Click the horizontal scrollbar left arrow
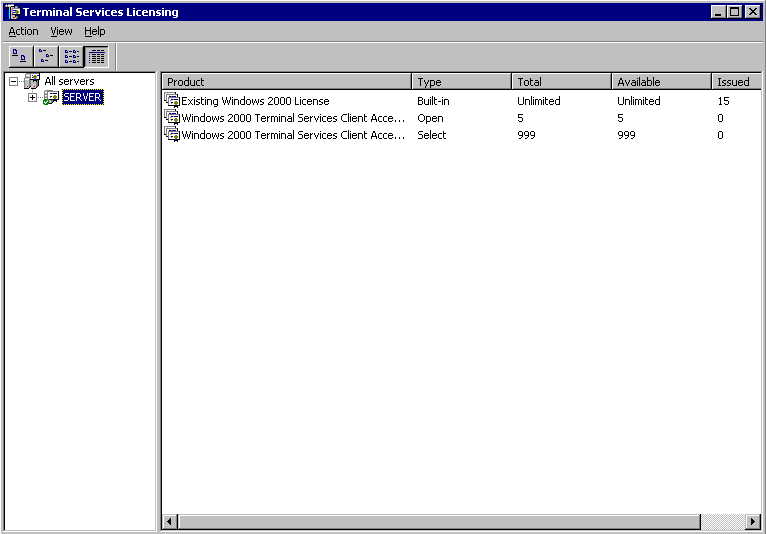The height and width of the screenshot is (534, 766). tap(169, 522)
